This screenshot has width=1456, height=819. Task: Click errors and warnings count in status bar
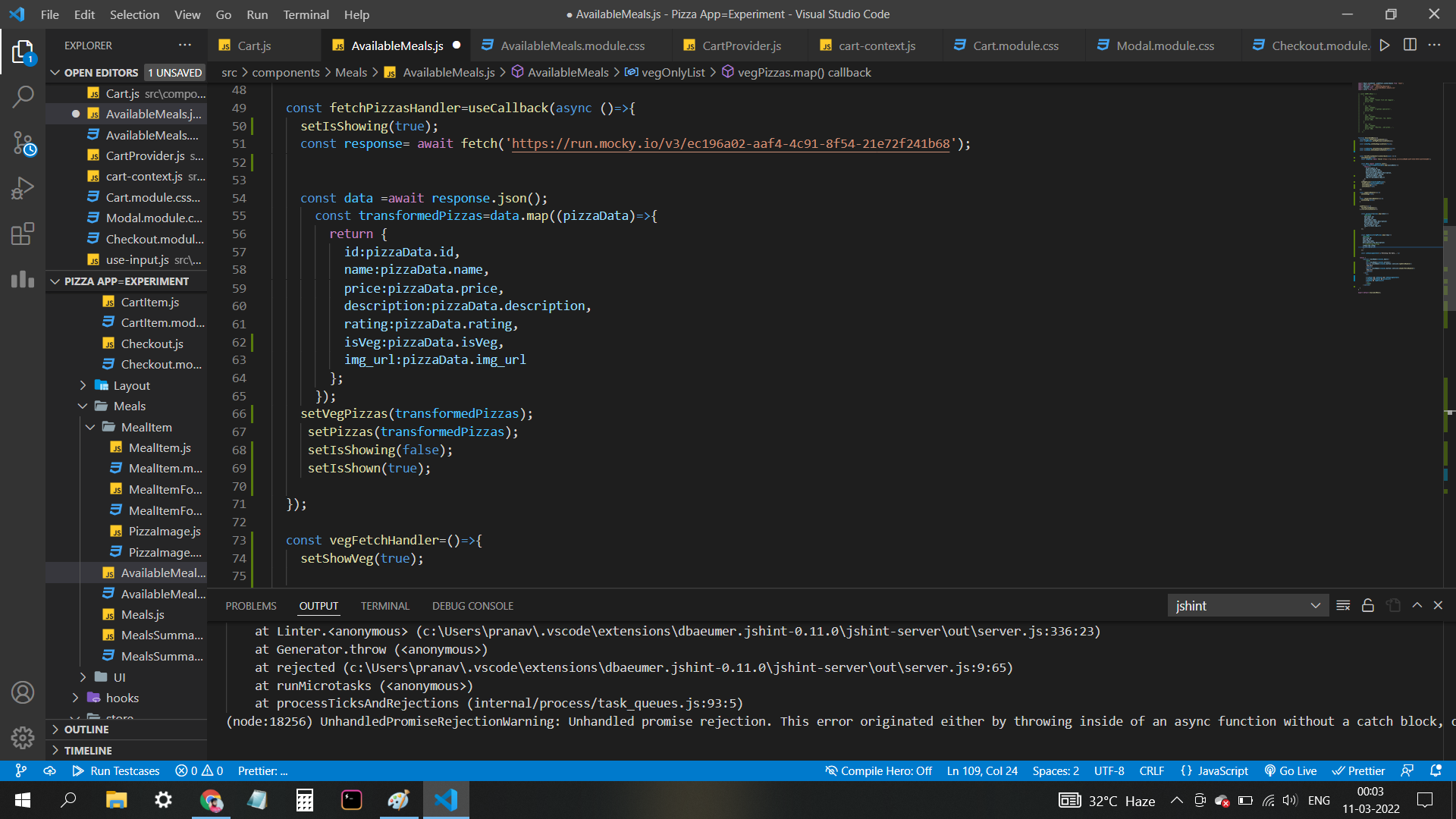[x=199, y=770]
